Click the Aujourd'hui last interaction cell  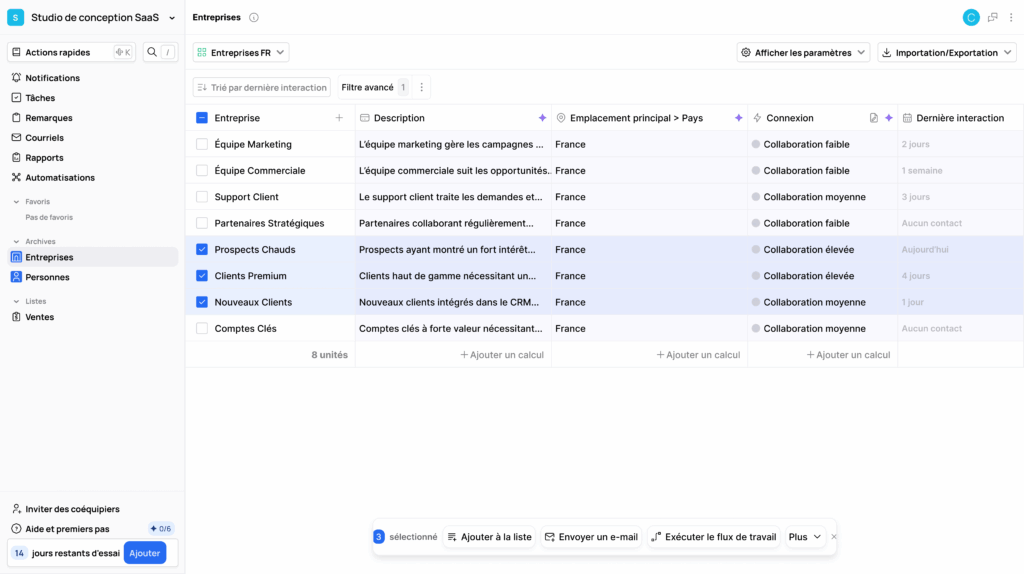click(x=960, y=249)
